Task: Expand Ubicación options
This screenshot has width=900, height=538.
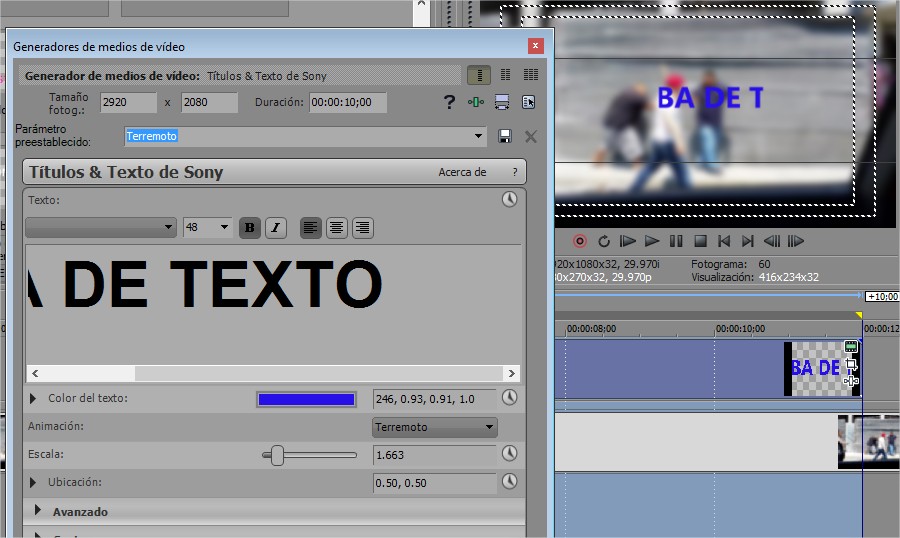Action: coord(33,482)
